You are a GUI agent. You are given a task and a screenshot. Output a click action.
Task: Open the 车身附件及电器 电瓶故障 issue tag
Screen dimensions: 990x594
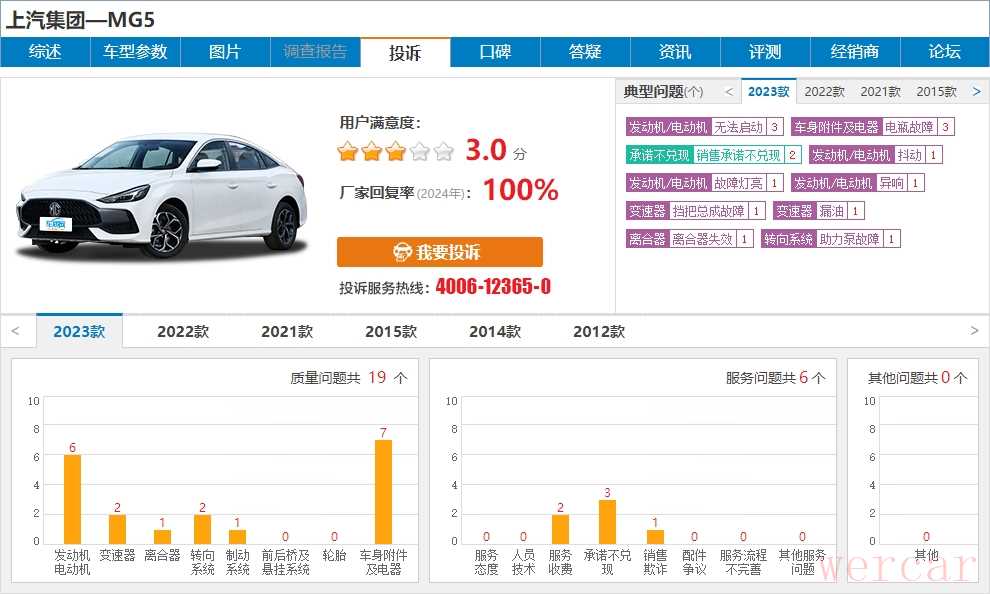click(873, 127)
